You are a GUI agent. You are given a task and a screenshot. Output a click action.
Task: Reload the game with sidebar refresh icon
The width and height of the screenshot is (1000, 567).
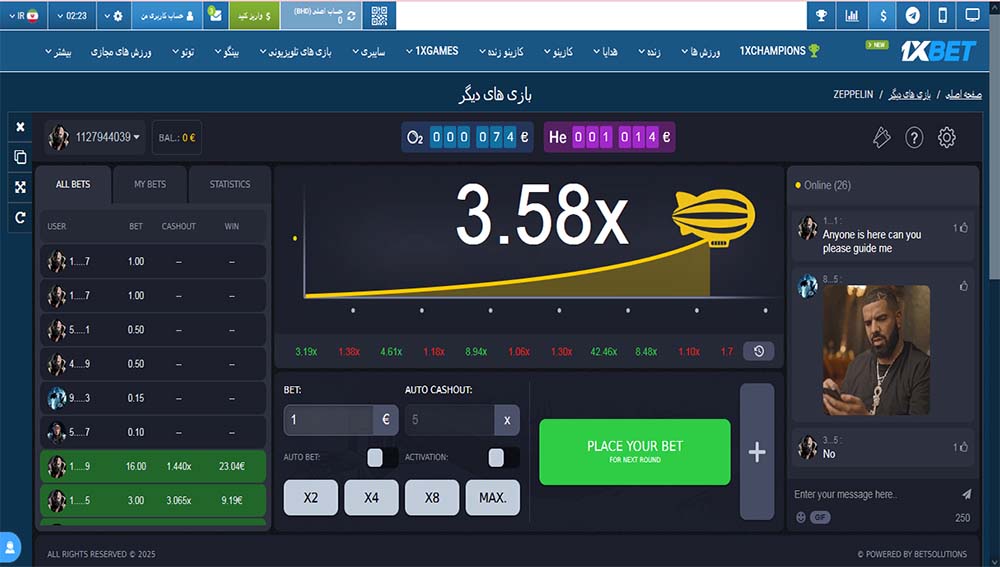coord(20,217)
